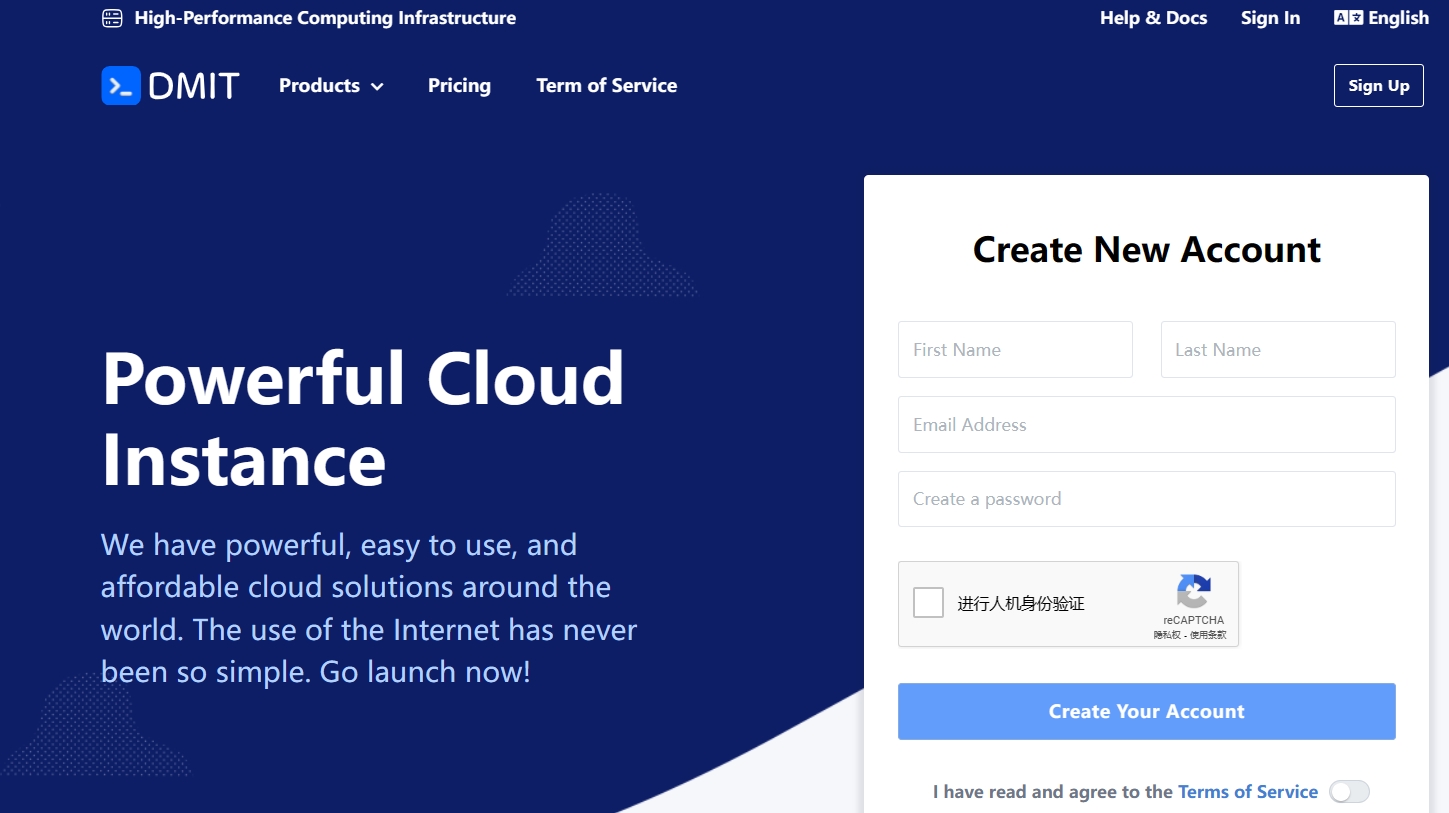Viewport: 1449px width, 813px height.
Task: Check the reCAPTCHA verification checkbox
Action: pos(928,603)
